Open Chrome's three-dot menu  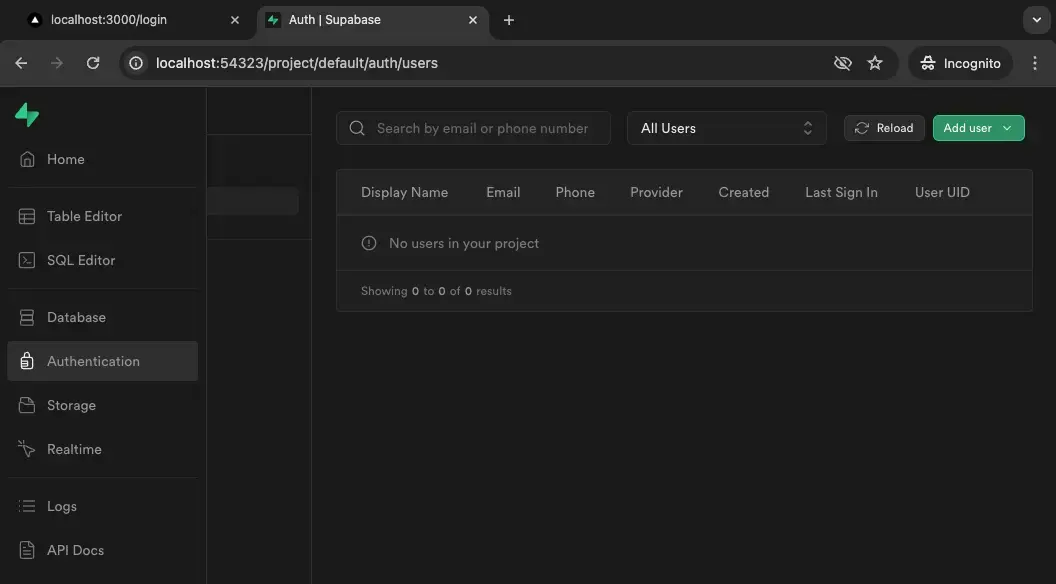coord(1035,62)
